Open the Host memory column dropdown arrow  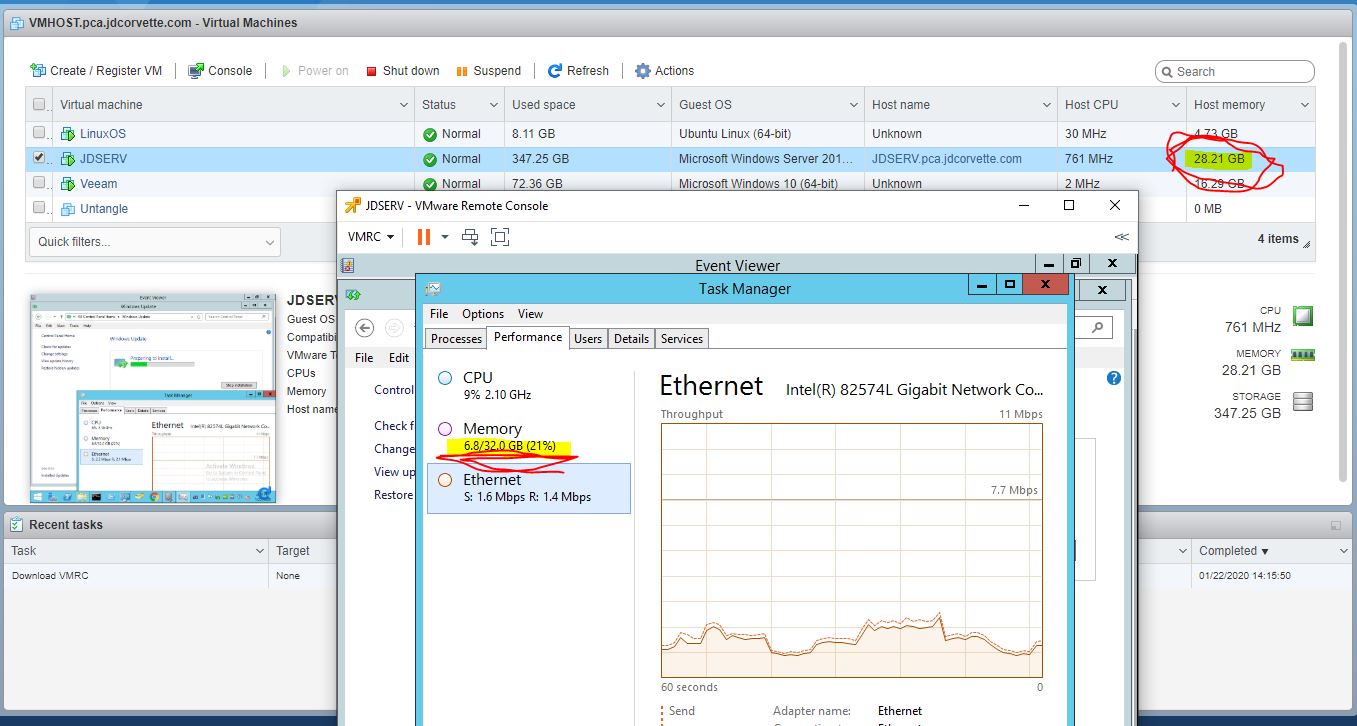pos(1304,105)
